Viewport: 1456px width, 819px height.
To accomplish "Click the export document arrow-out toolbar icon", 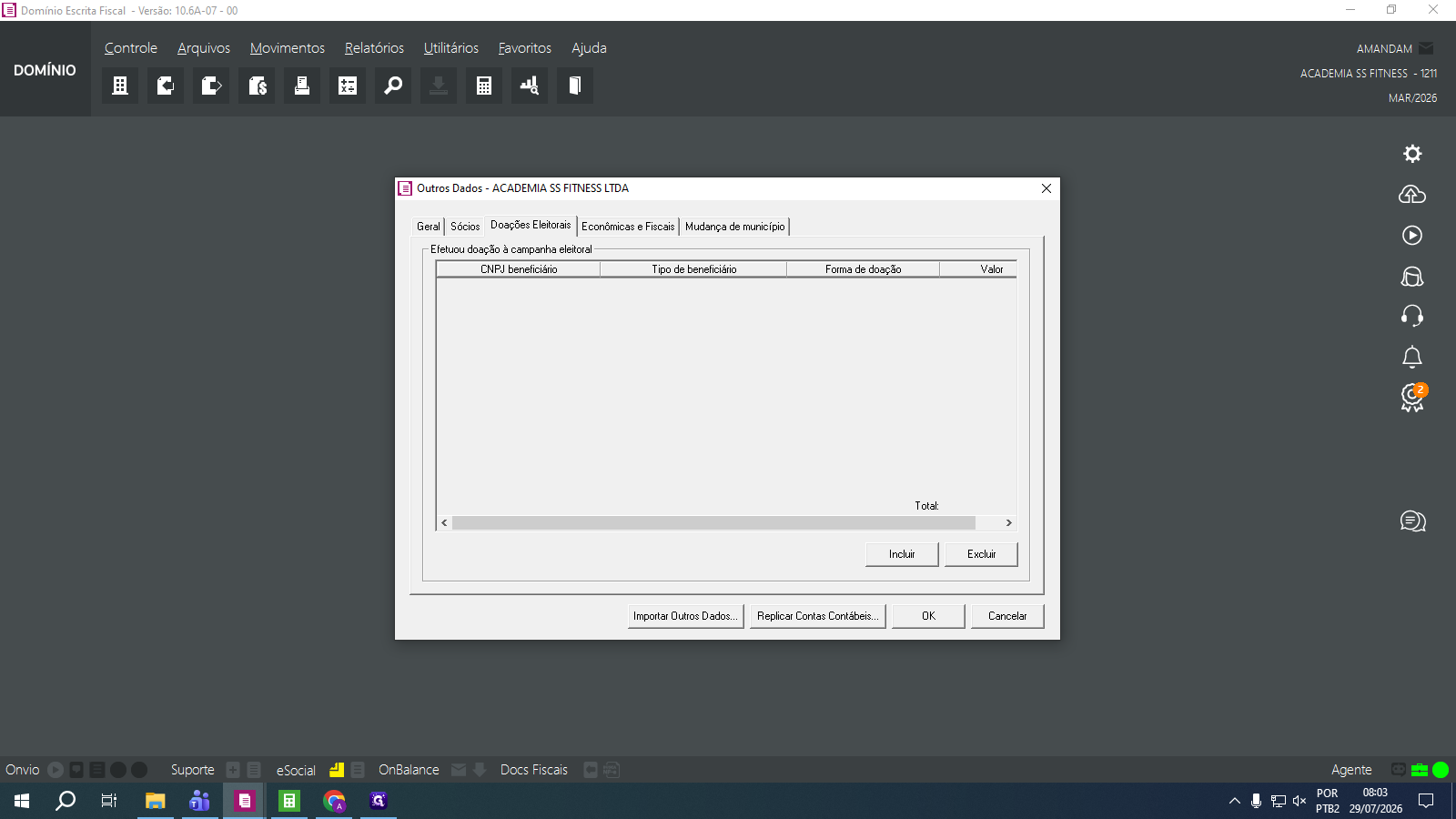I will [211, 86].
